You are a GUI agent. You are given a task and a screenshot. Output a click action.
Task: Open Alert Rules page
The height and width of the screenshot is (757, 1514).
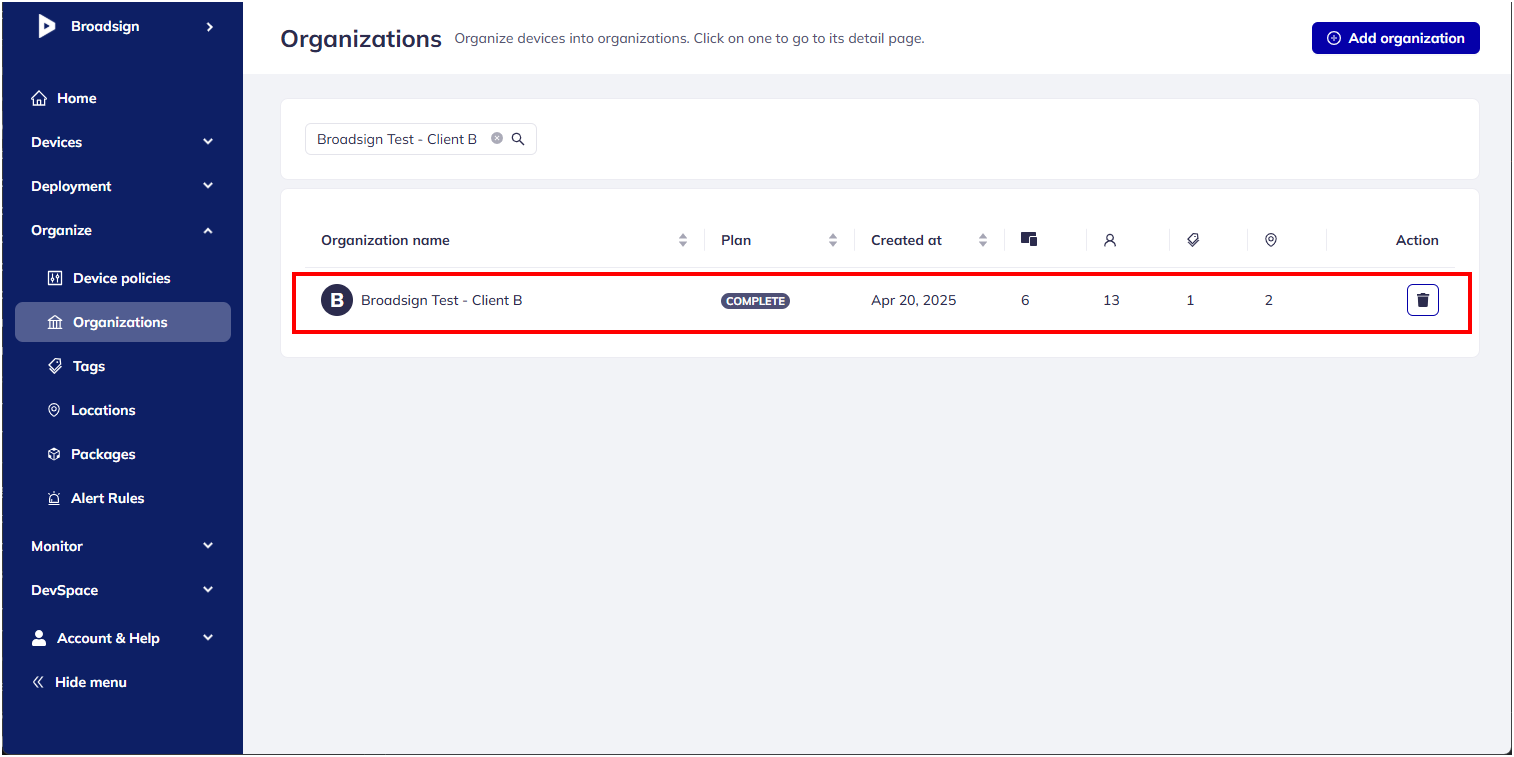click(x=107, y=498)
